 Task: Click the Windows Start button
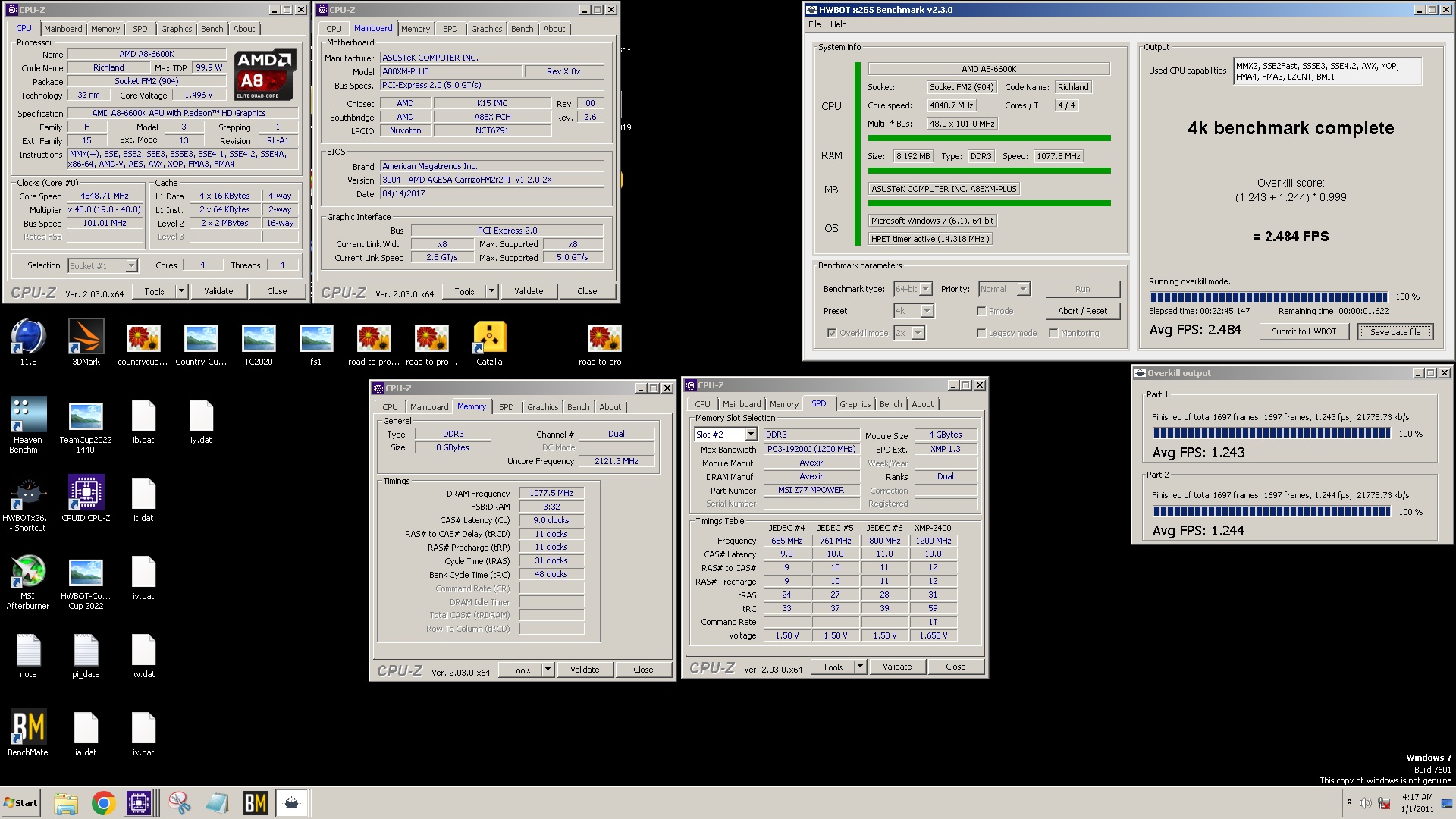21,803
